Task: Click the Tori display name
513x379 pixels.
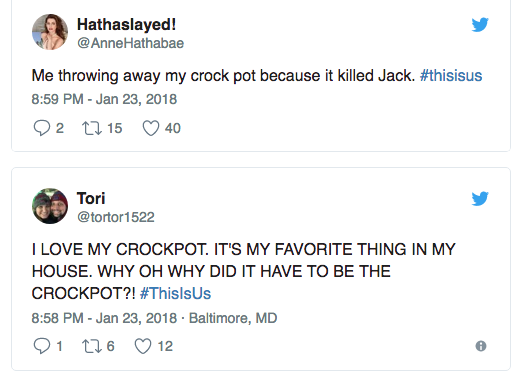Action: point(91,198)
